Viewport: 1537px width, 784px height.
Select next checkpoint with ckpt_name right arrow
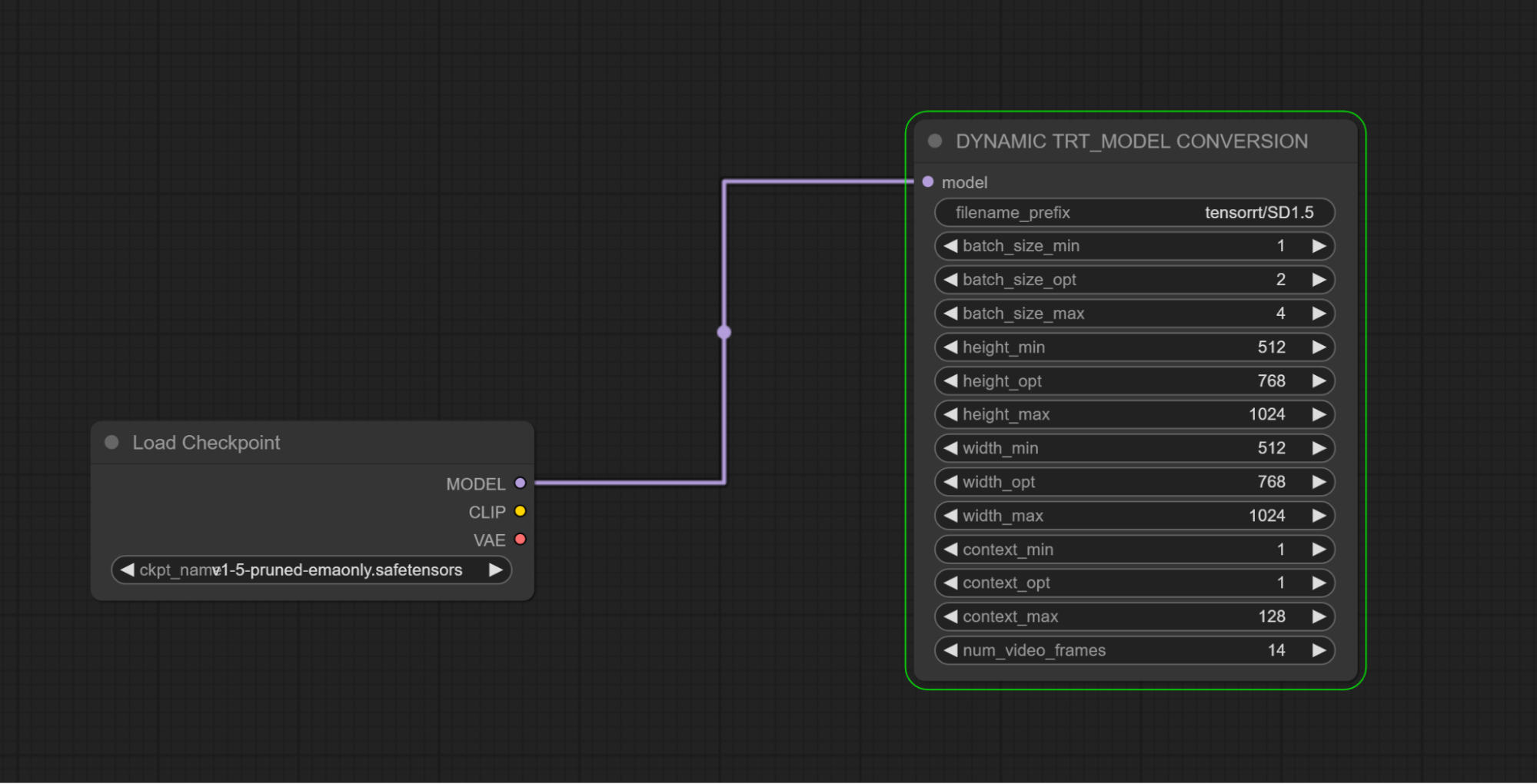[x=496, y=570]
